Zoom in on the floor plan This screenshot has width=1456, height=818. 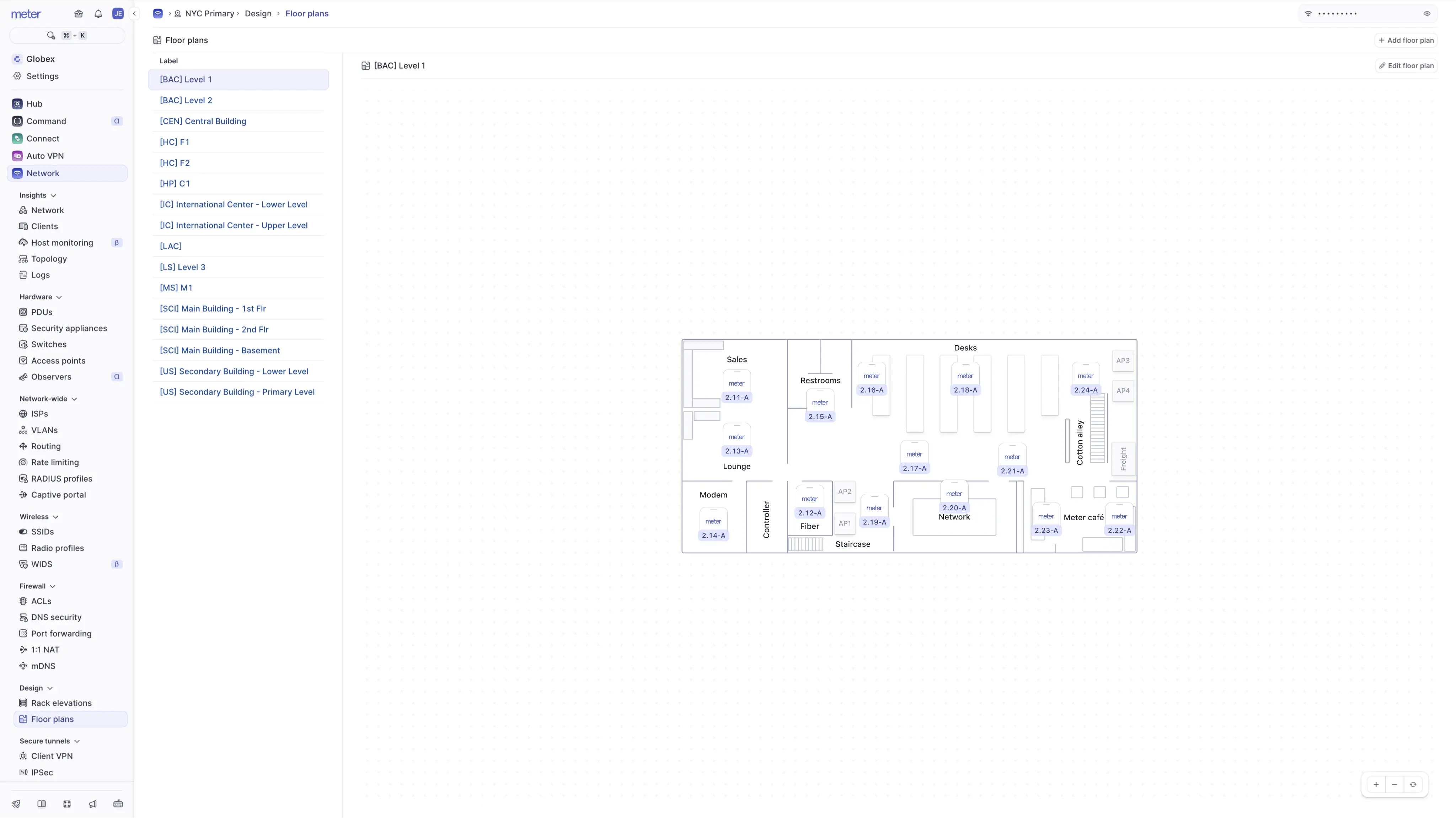[x=1376, y=784]
